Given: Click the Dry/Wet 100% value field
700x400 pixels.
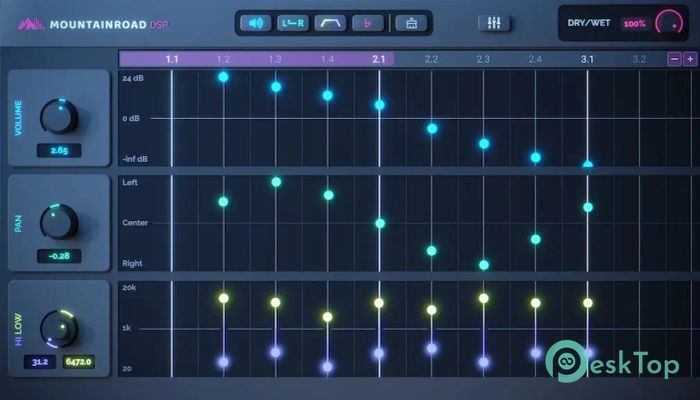Looking at the screenshot, I should (634, 23).
